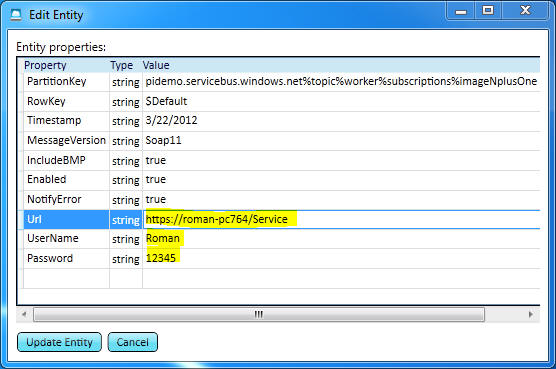Click the type cell in UserName row
The height and width of the screenshot is (369, 556).
pyautogui.click(x=126, y=239)
